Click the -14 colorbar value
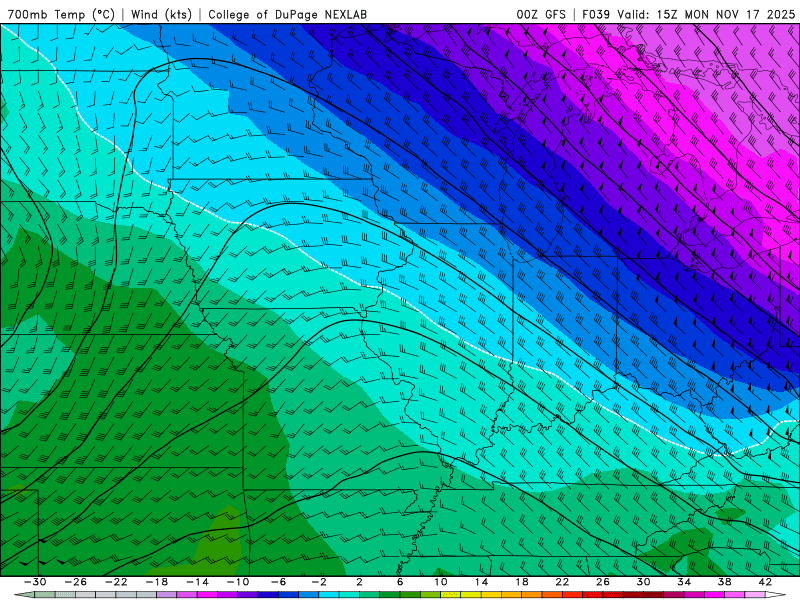 (x=197, y=582)
